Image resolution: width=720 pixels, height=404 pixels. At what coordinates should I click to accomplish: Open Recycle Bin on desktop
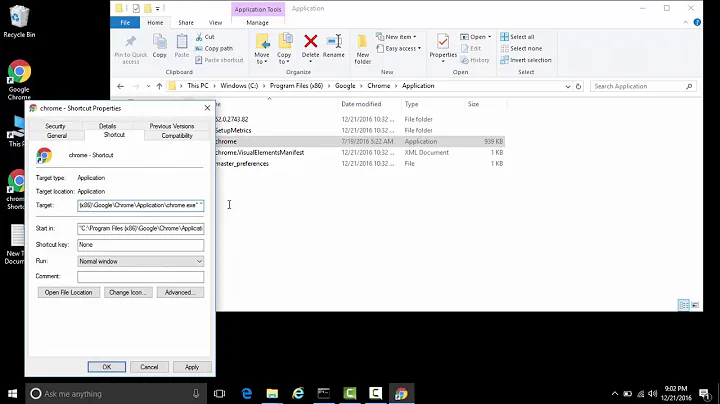tap(19, 22)
